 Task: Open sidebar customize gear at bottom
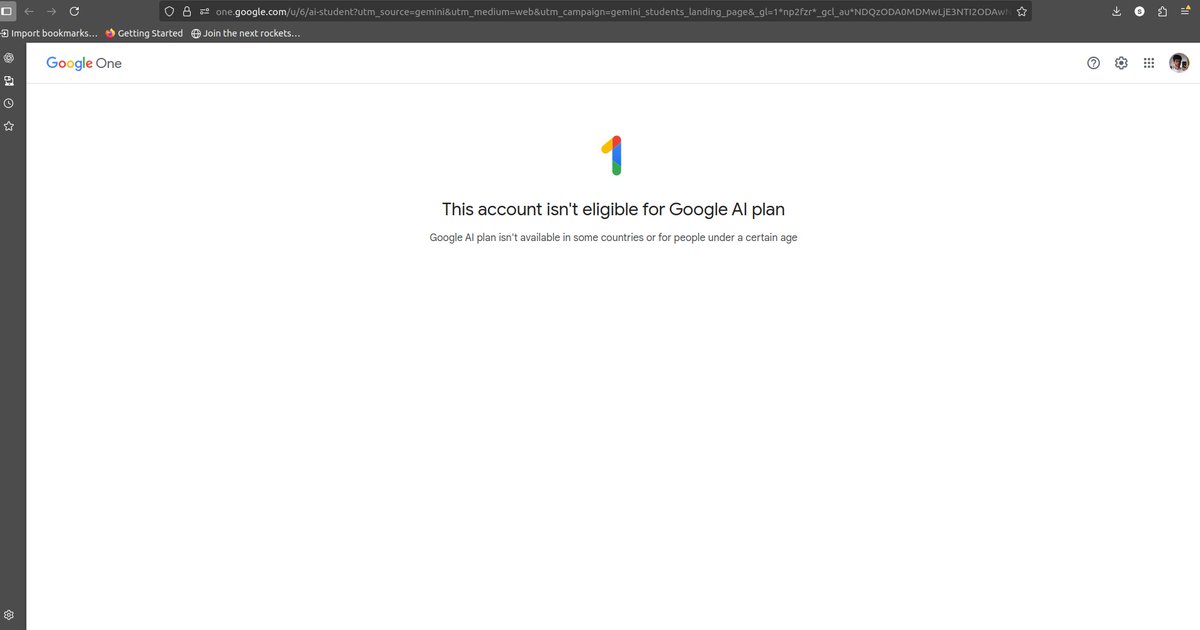pyautogui.click(x=9, y=614)
